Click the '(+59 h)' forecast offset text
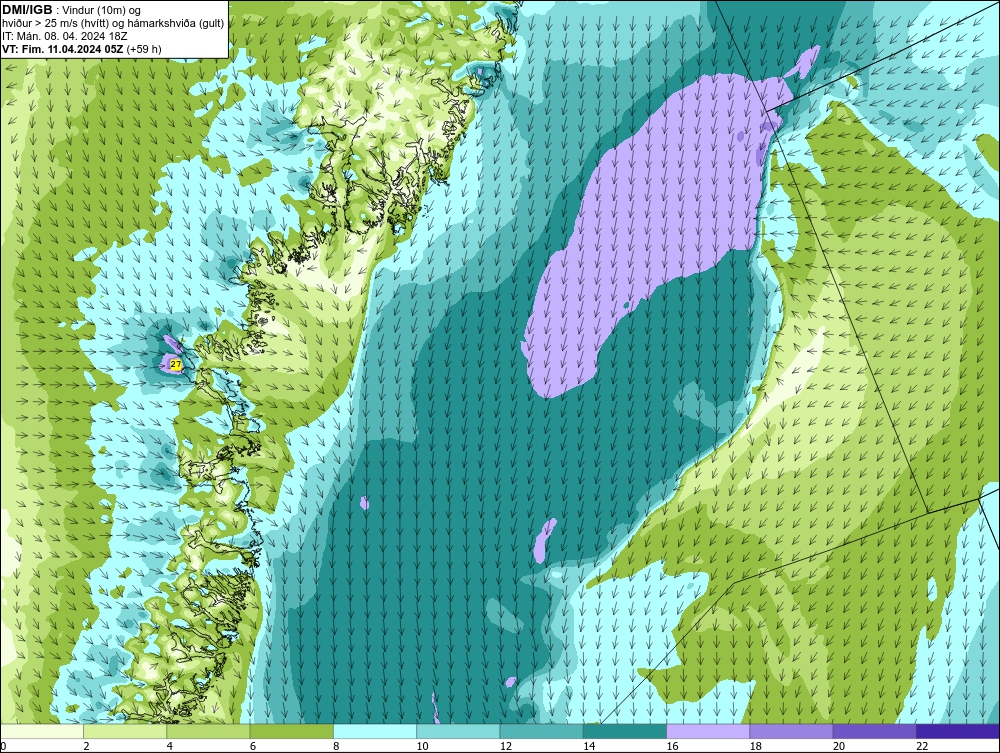 (x=144, y=49)
